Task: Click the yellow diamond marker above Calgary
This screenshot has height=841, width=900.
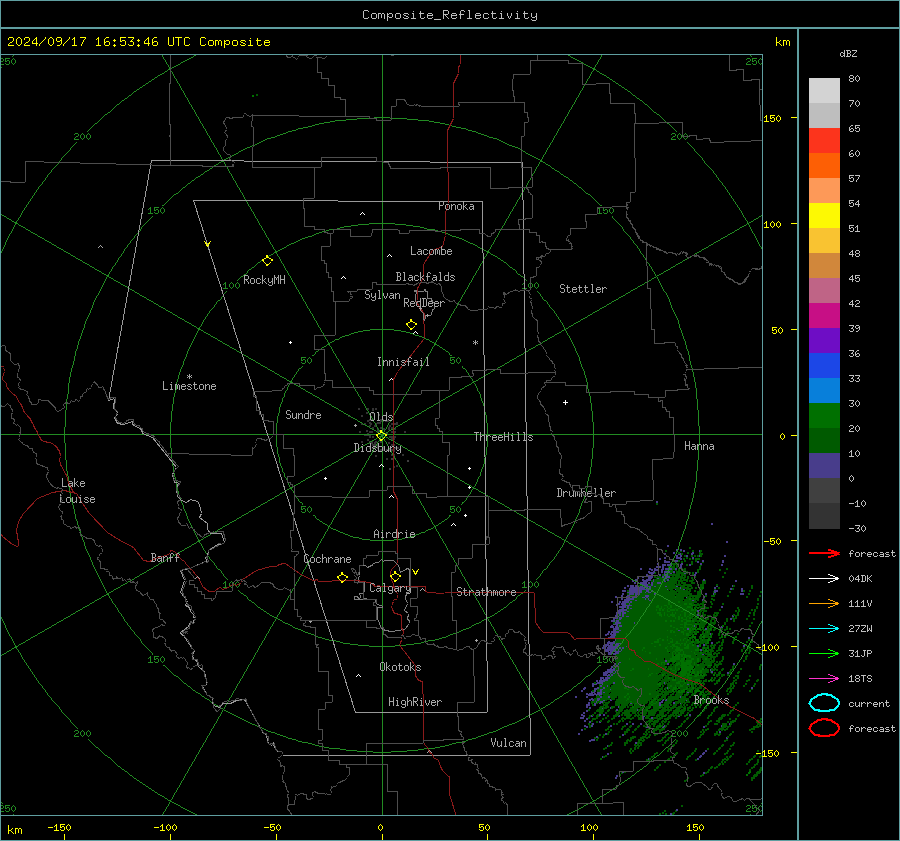Action: [x=395, y=576]
